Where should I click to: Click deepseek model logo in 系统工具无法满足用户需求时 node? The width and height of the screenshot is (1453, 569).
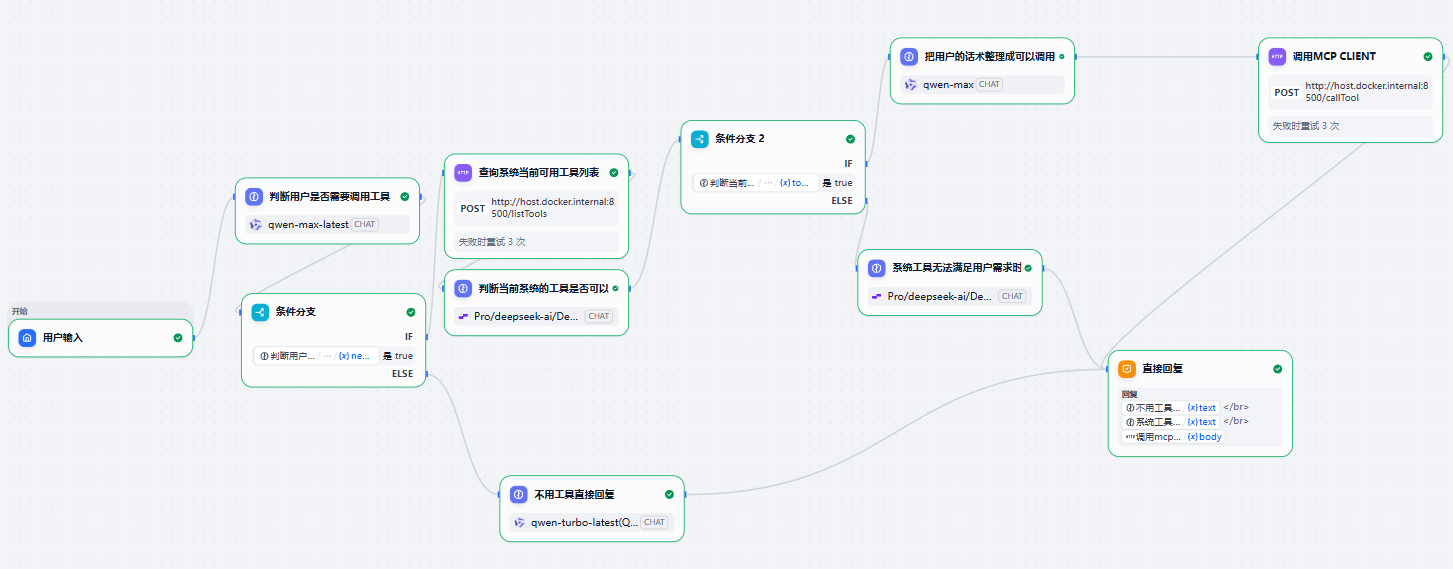pyautogui.click(x=877, y=296)
